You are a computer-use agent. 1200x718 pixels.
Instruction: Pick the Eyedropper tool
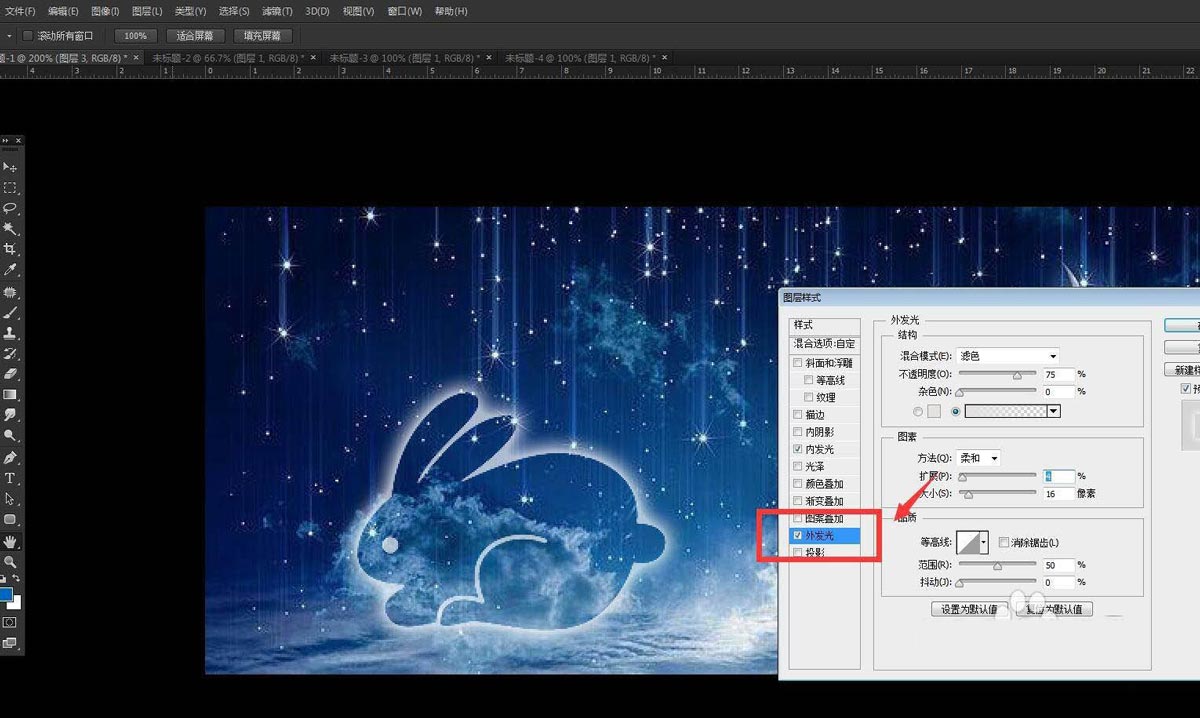(x=10, y=270)
